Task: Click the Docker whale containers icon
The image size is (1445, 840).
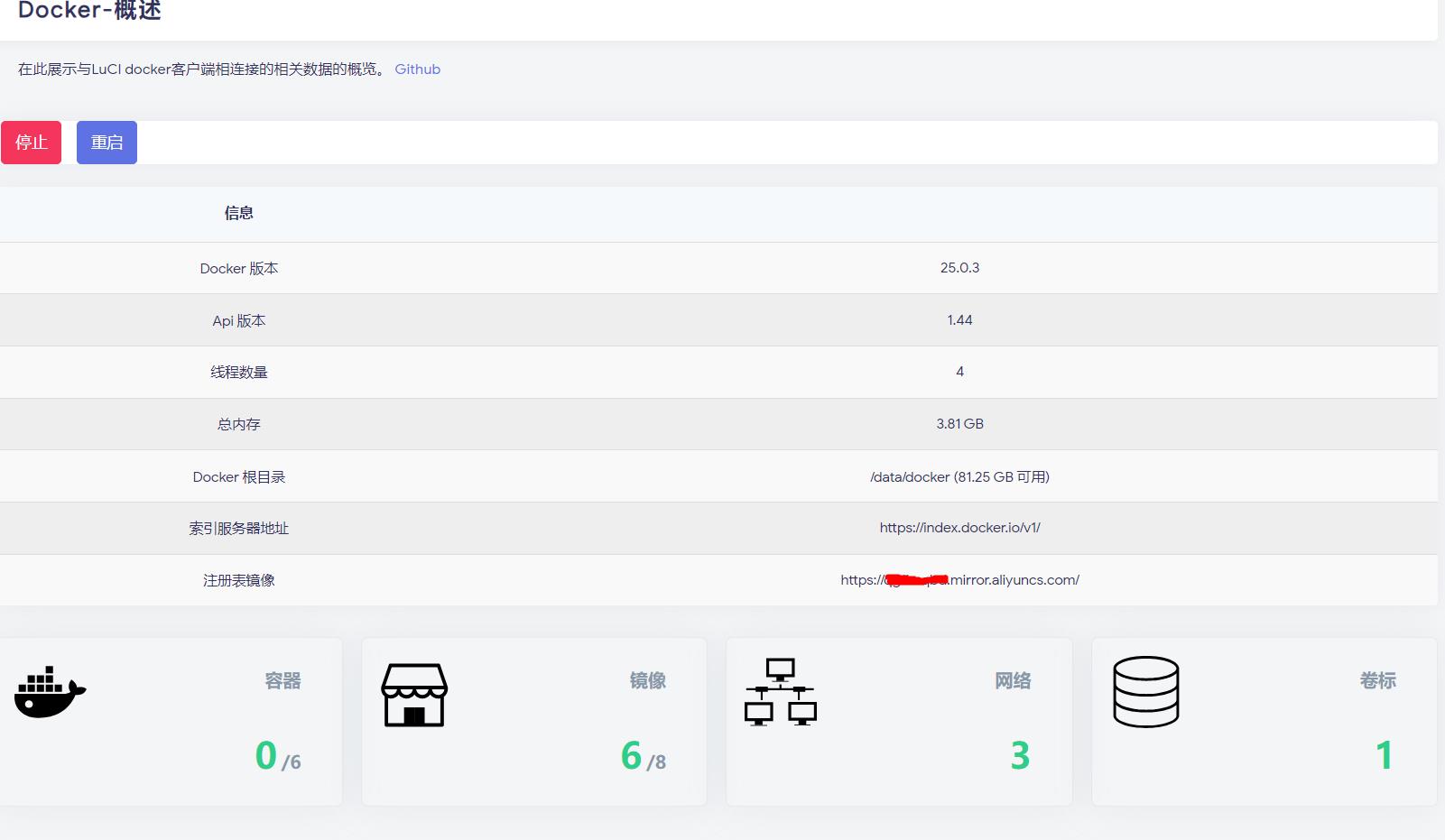Action: coord(51,692)
